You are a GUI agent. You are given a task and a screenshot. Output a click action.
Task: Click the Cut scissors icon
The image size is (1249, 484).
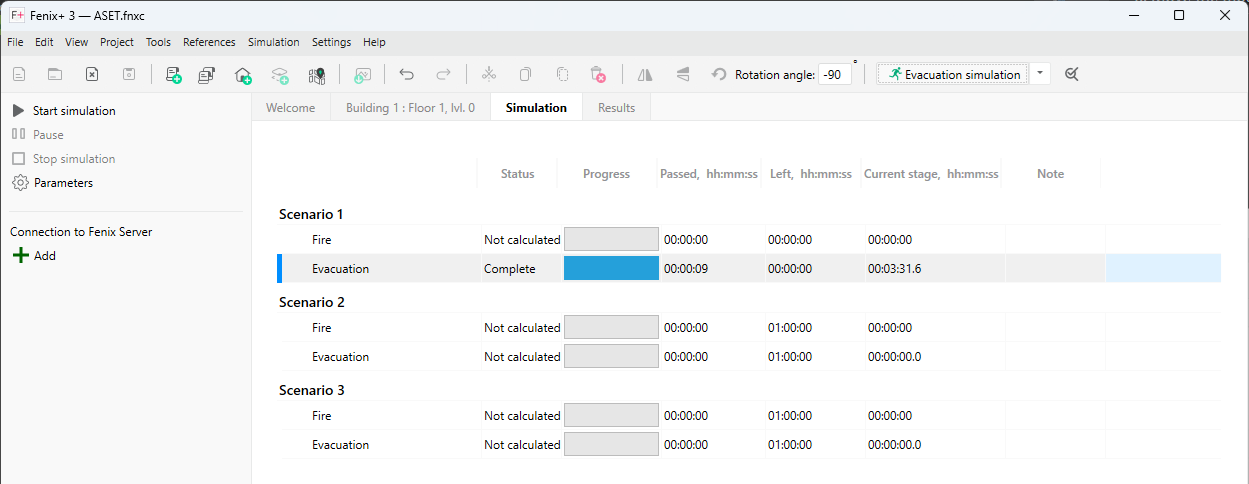(x=489, y=74)
